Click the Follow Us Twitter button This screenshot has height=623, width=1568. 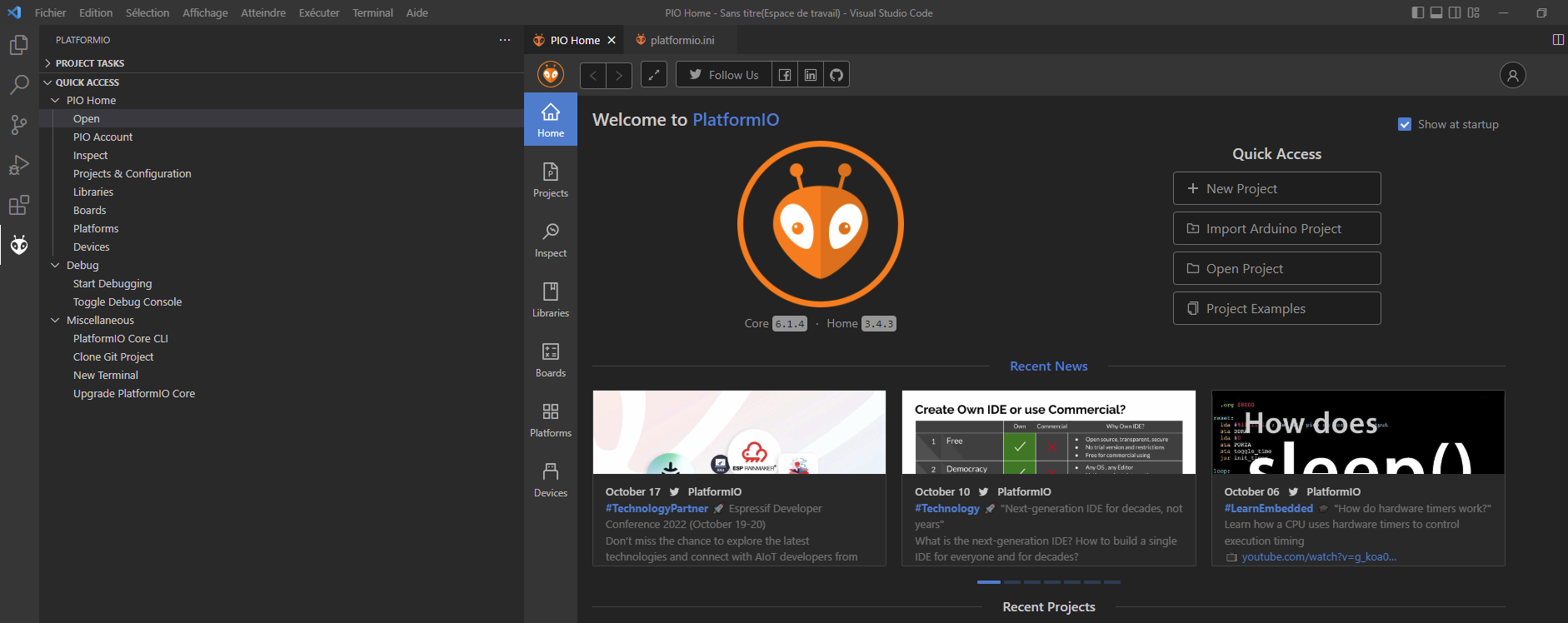(x=724, y=75)
